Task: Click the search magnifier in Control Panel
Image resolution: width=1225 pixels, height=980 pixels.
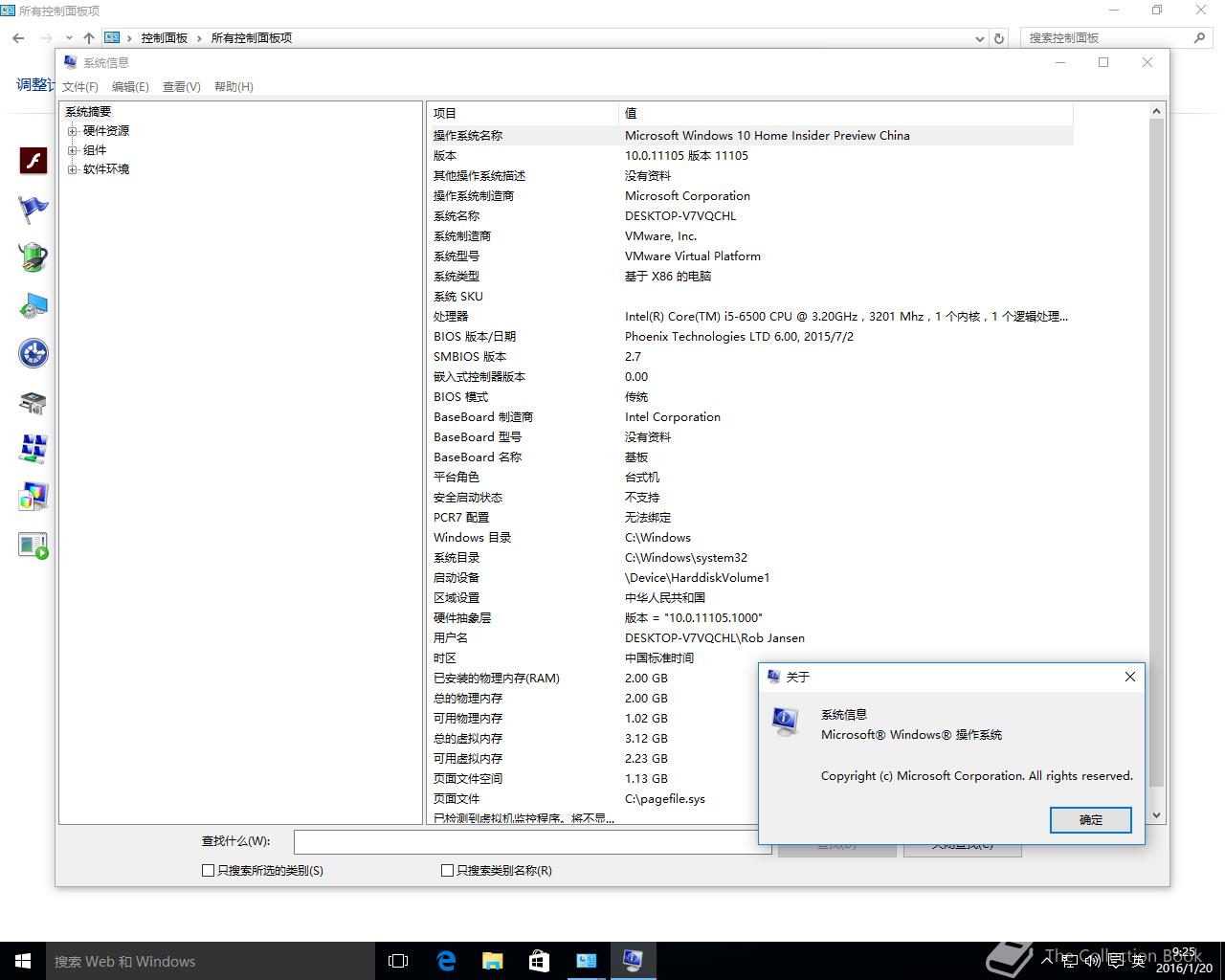Action: 1199,38
